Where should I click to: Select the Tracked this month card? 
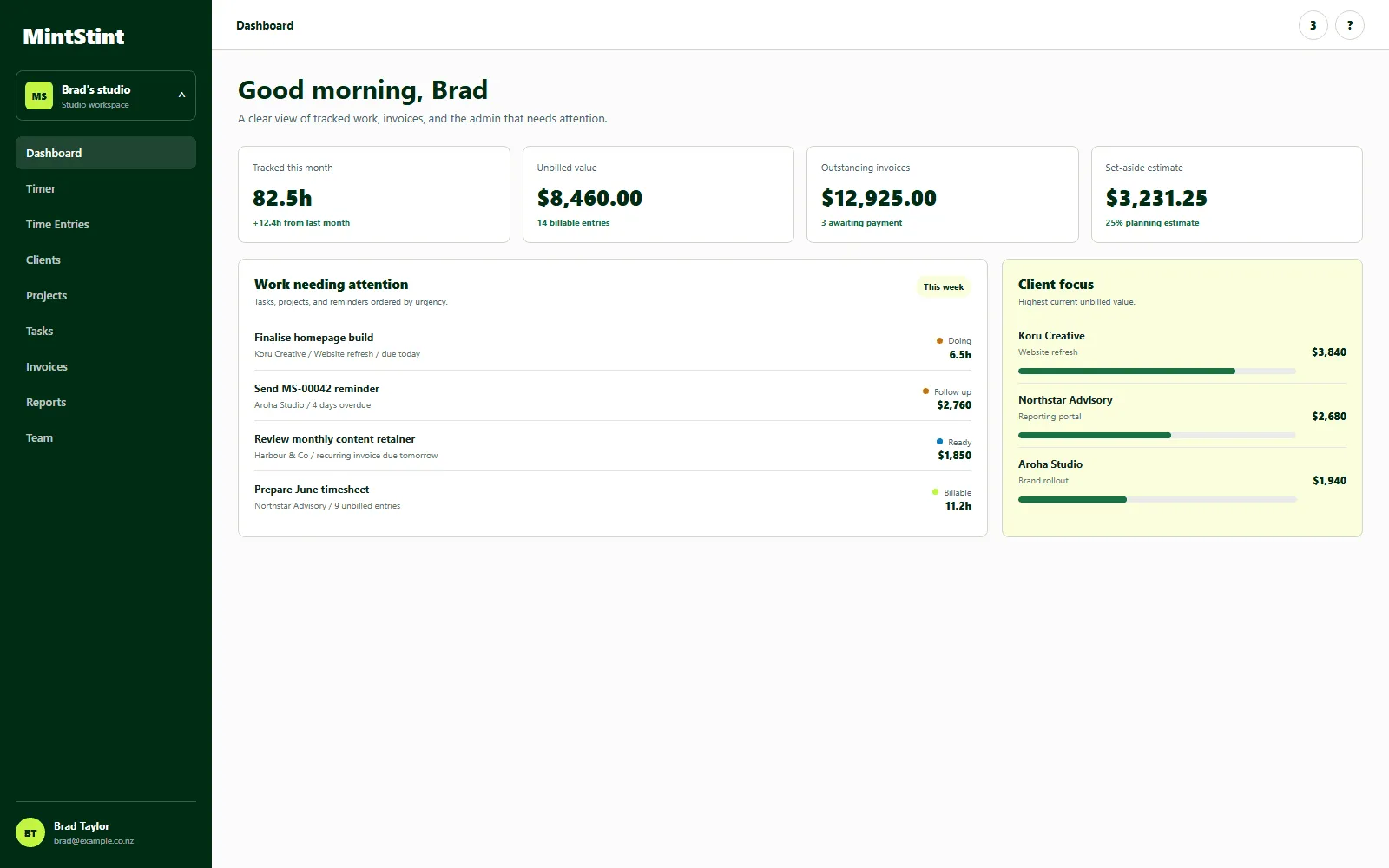tap(374, 194)
